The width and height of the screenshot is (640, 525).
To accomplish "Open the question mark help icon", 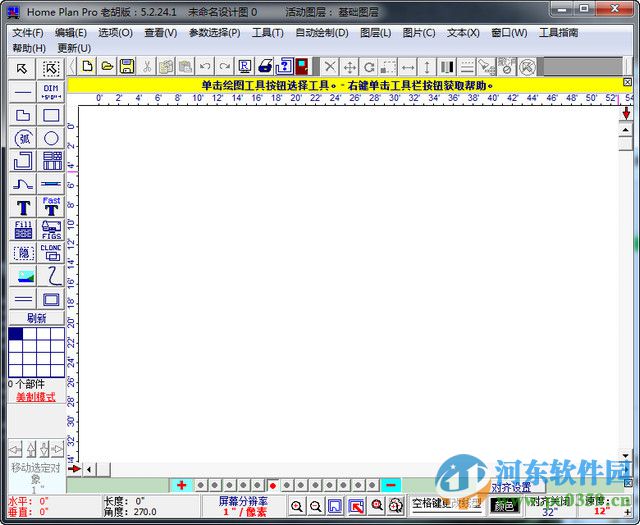I will [x=284, y=66].
